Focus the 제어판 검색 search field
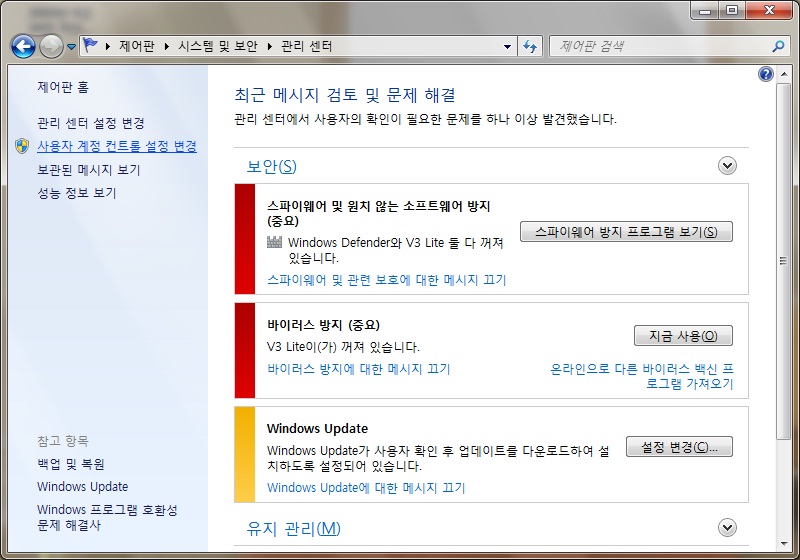Image resolution: width=800 pixels, height=560 pixels. [660, 46]
